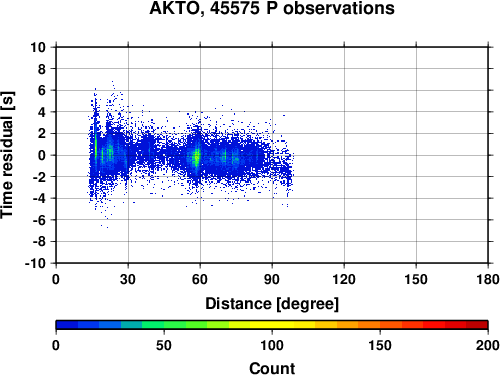Click the dense cluster near 60 degrees

tap(197, 157)
